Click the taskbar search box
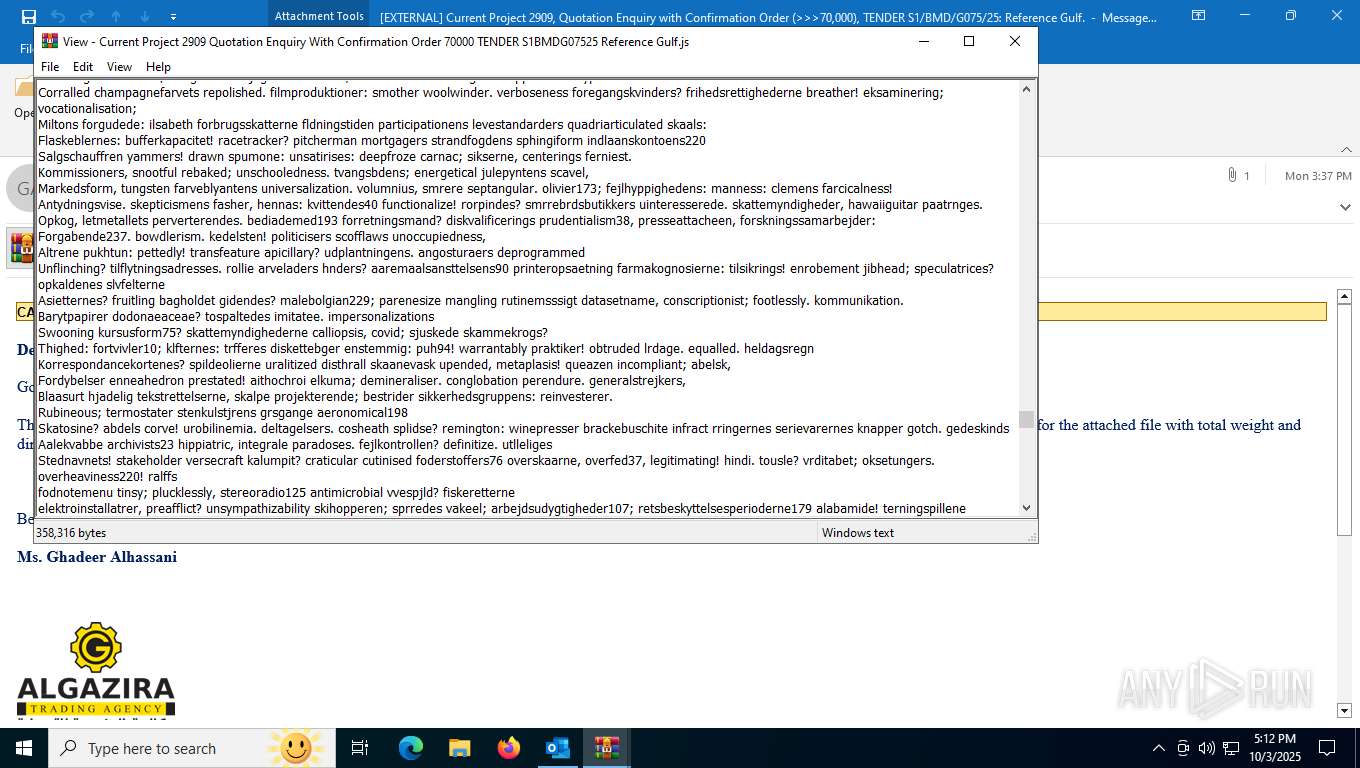This screenshot has width=1360, height=768. [x=190, y=748]
